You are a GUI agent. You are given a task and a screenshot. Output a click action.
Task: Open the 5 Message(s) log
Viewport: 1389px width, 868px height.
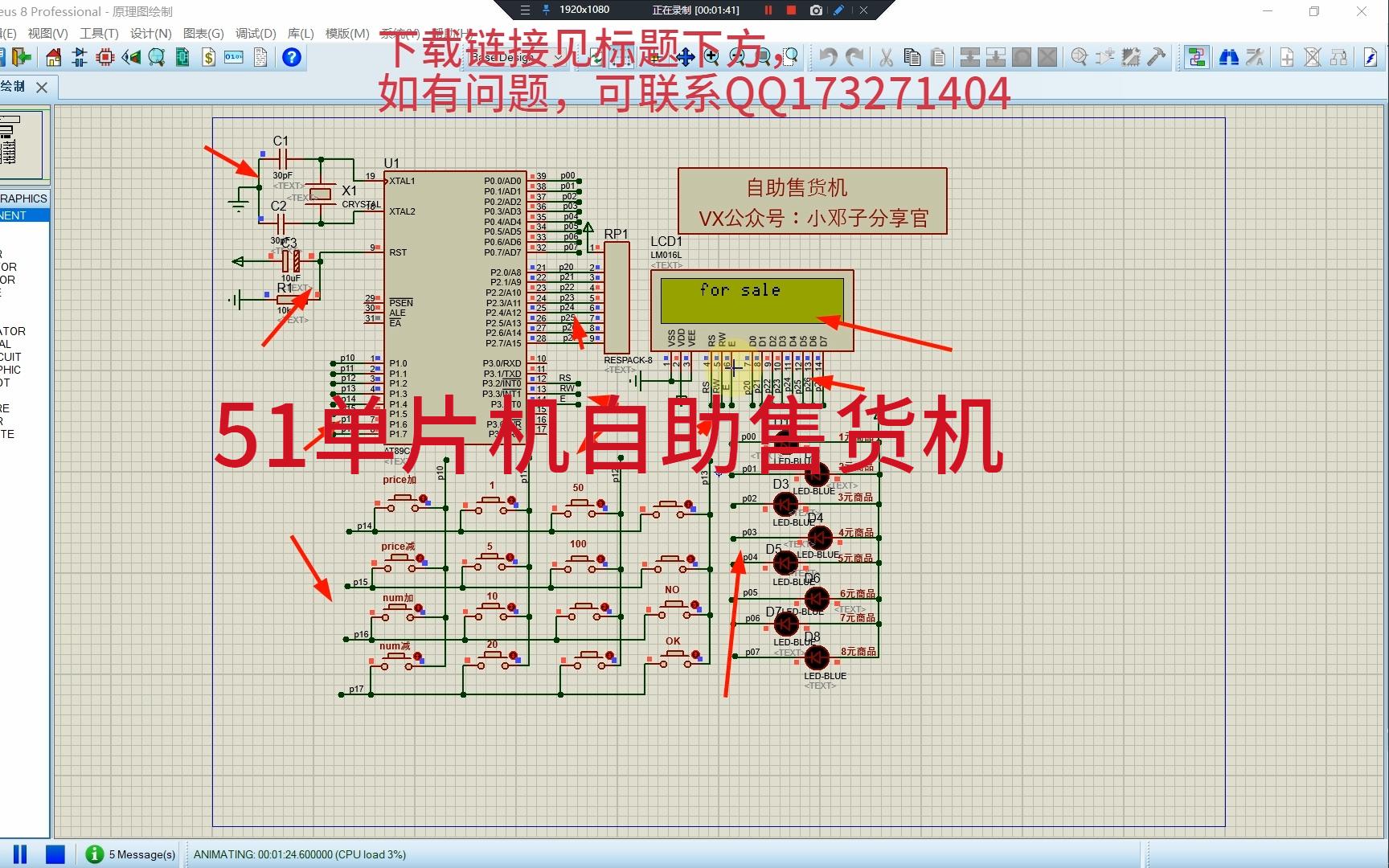click(x=131, y=854)
